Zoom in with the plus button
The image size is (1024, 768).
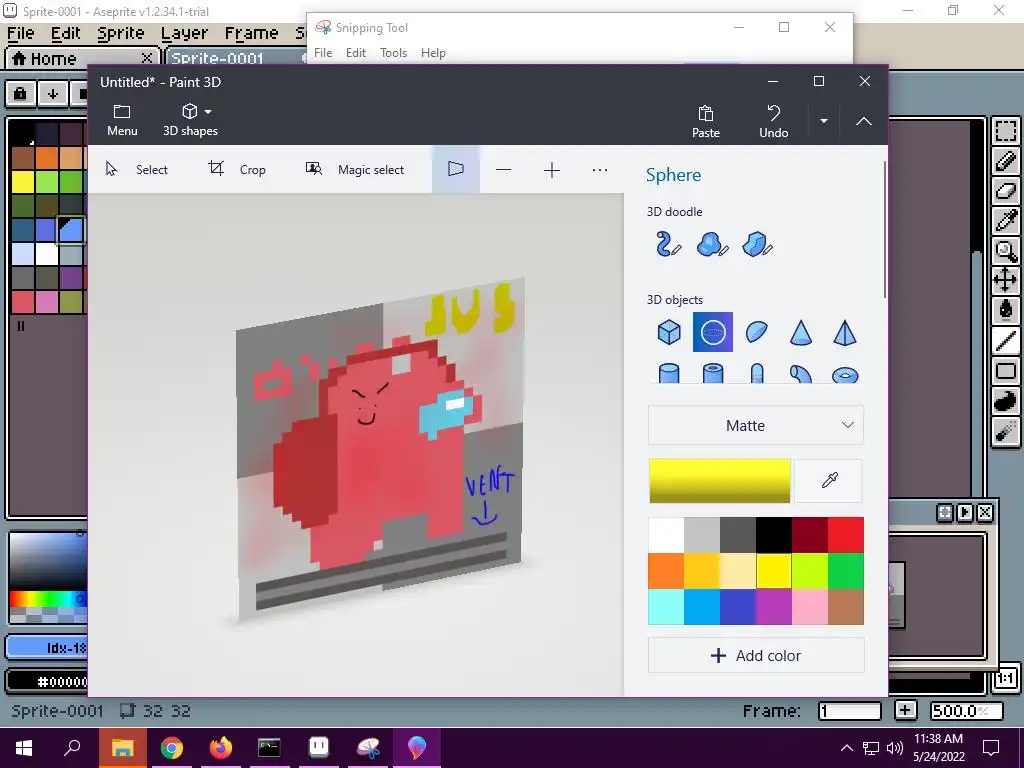click(552, 170)
